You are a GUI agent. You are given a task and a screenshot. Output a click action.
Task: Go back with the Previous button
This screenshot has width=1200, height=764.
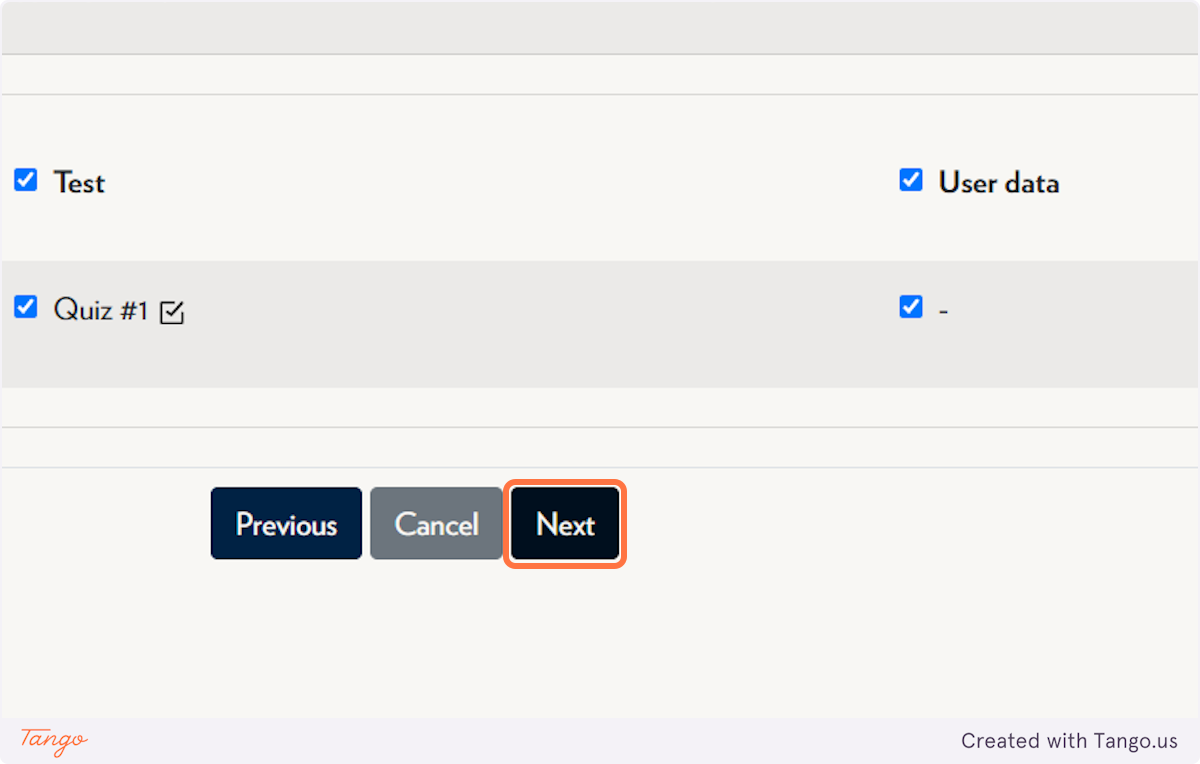click(286, 524)
